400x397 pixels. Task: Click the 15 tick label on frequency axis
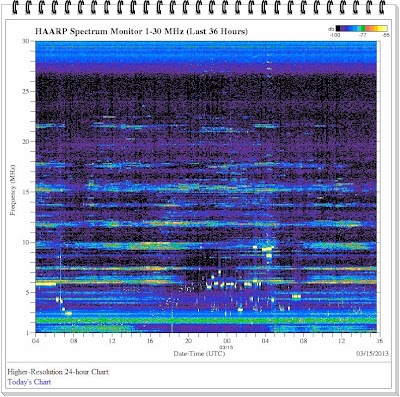point(27,192)
